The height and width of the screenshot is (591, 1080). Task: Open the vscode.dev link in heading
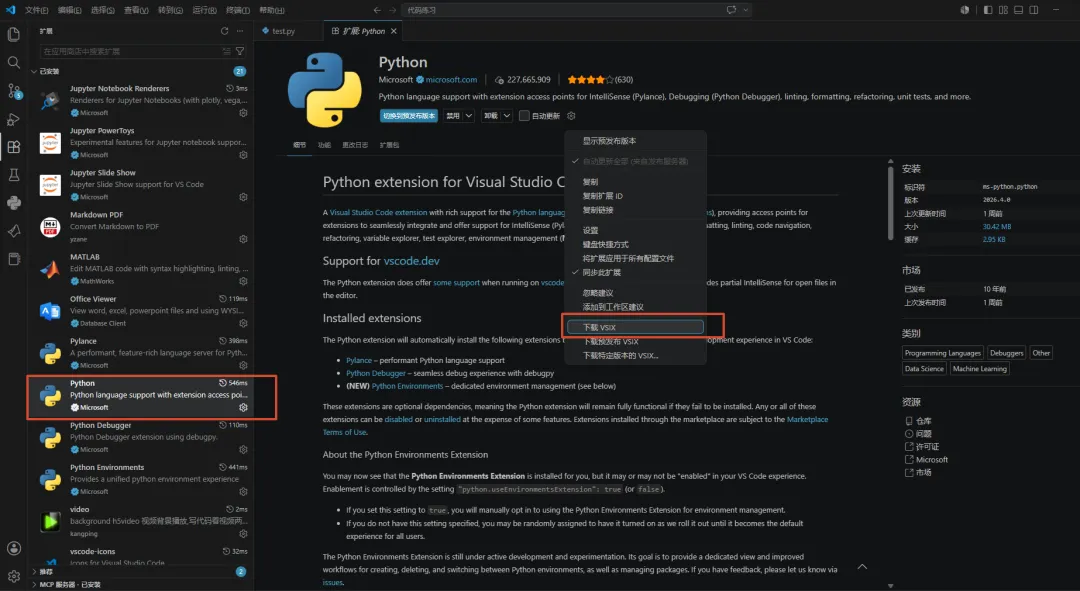pos(411,261)
